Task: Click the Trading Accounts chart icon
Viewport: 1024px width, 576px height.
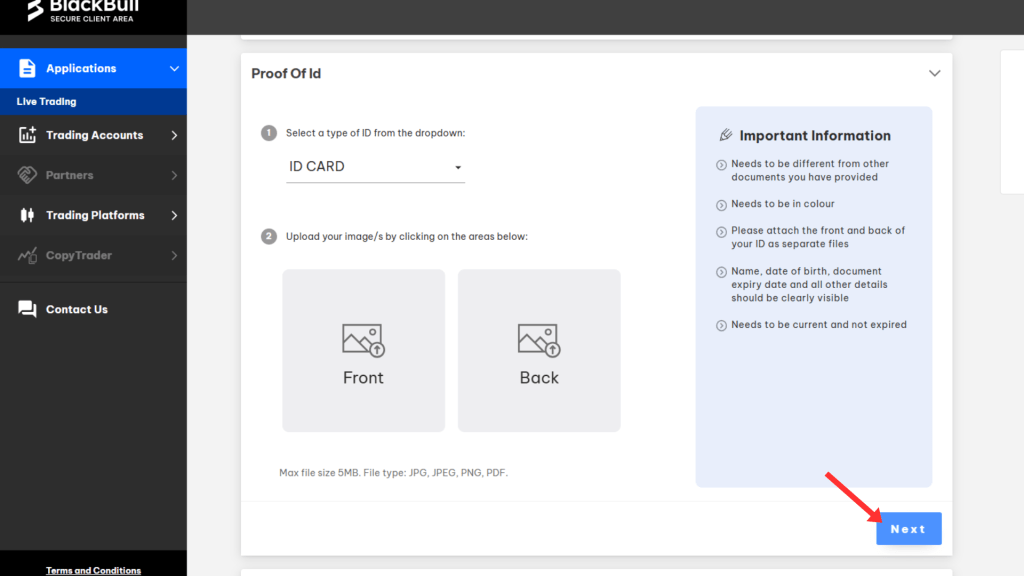Action: tap(27, 135)
